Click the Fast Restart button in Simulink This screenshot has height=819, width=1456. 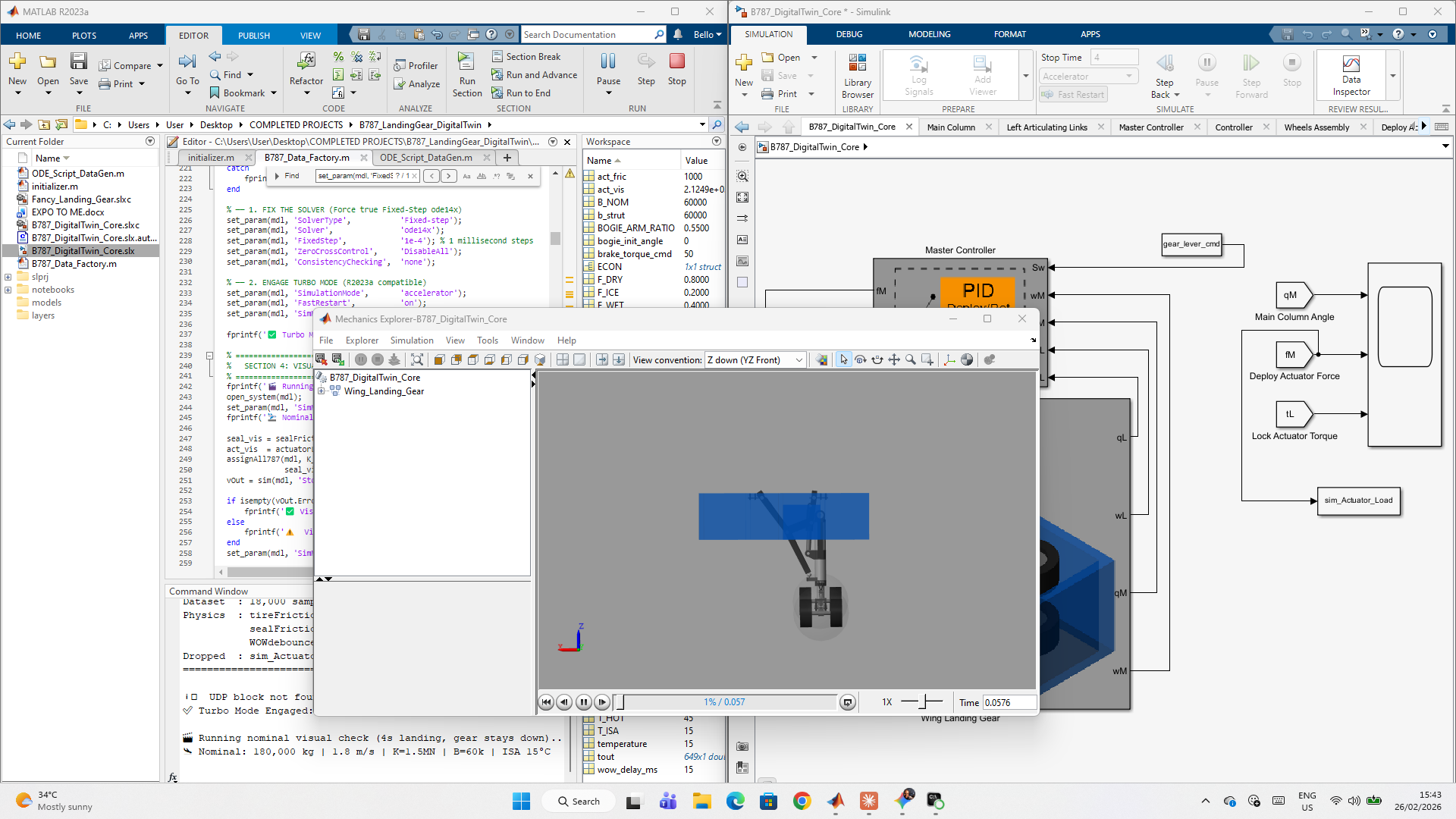1073,95
